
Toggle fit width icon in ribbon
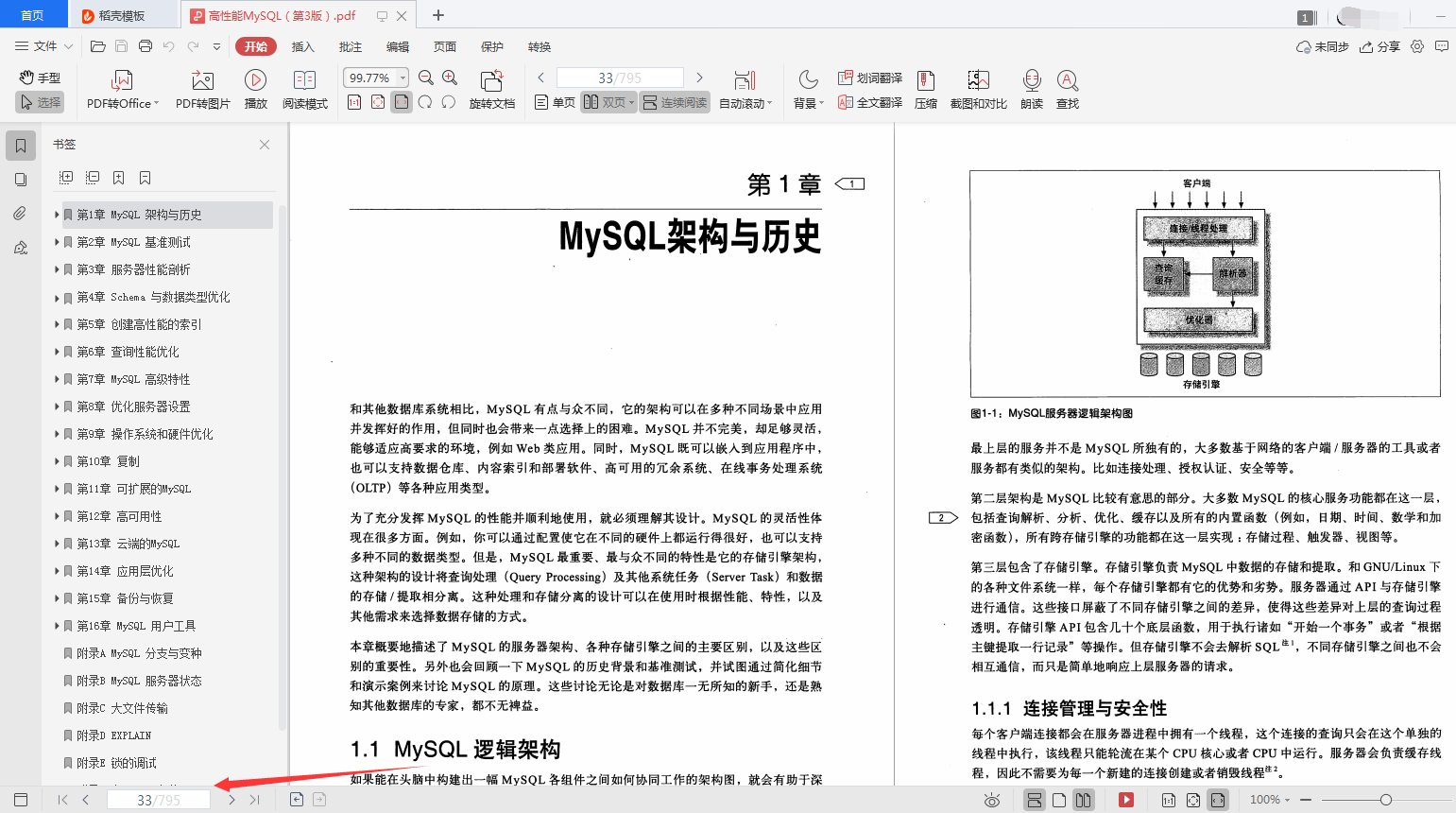tap(402, 102)
